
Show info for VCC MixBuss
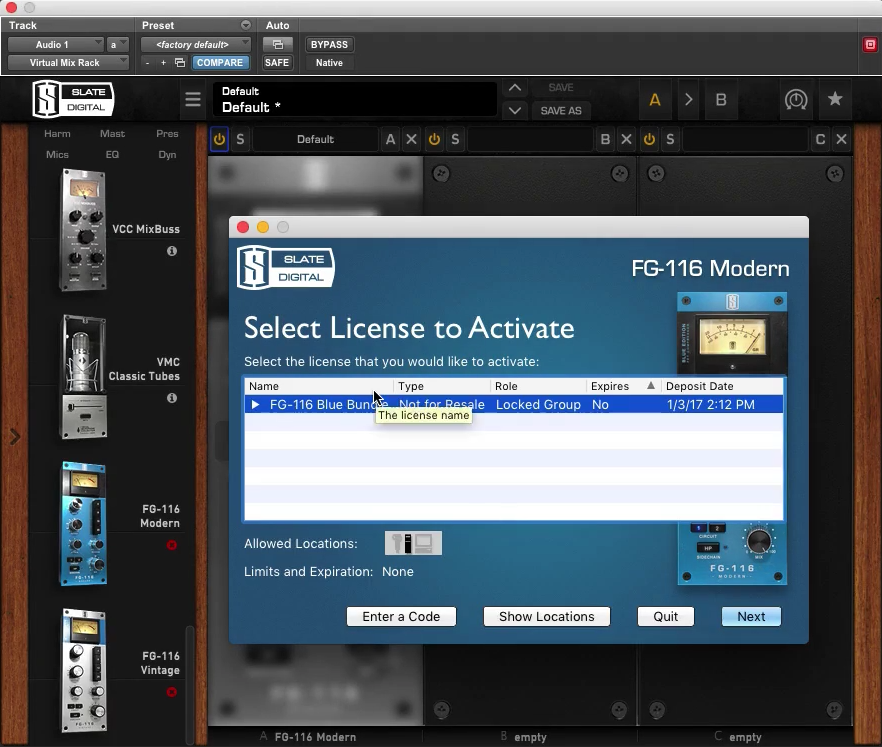tap(172, 251)
